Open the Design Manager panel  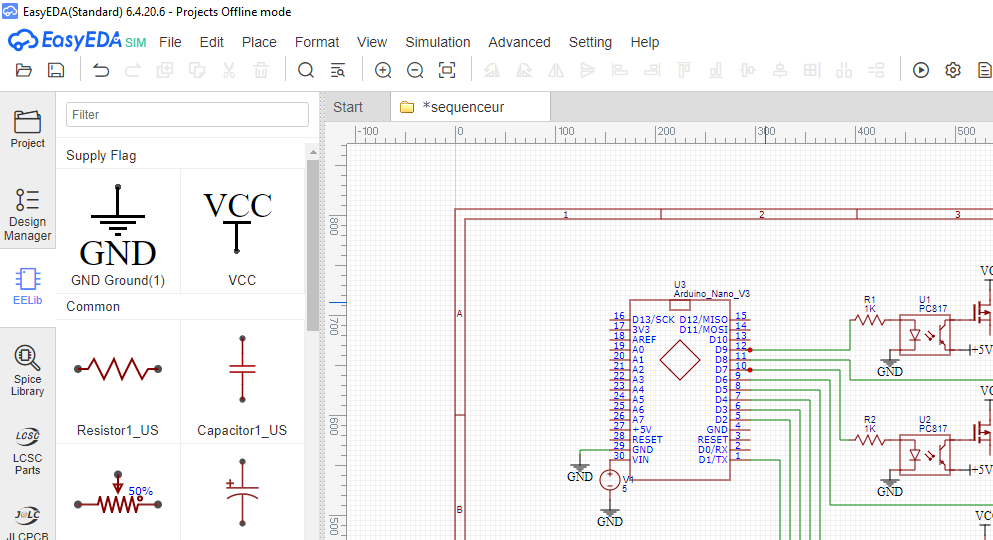pyautogui.click(x=27, y=215)
